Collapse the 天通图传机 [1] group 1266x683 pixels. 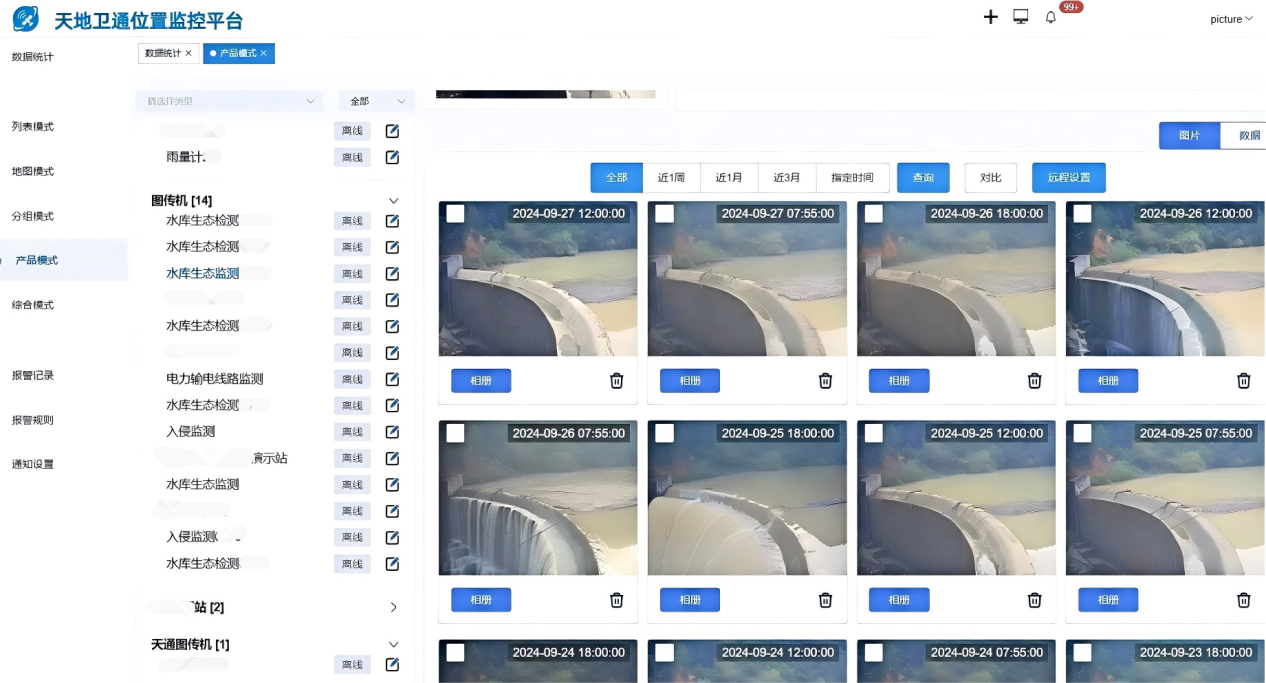pos(393,645)
